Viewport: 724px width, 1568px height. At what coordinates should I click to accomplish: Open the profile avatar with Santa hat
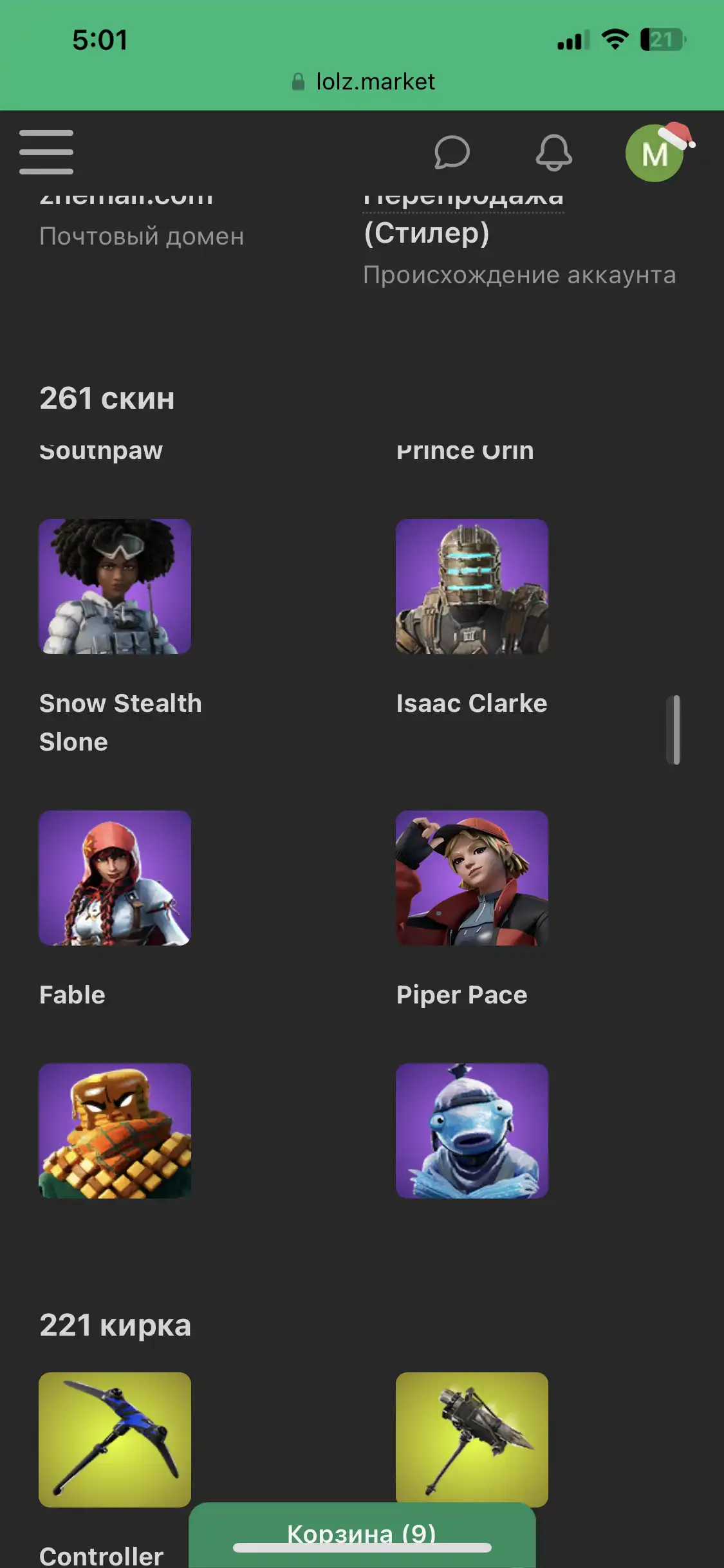656,153
